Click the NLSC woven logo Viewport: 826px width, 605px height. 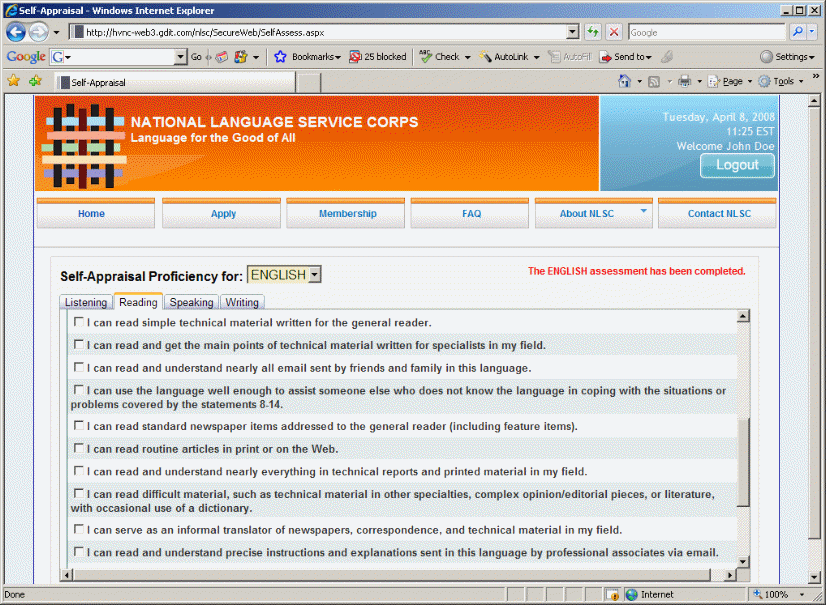[x=84, y=147]
